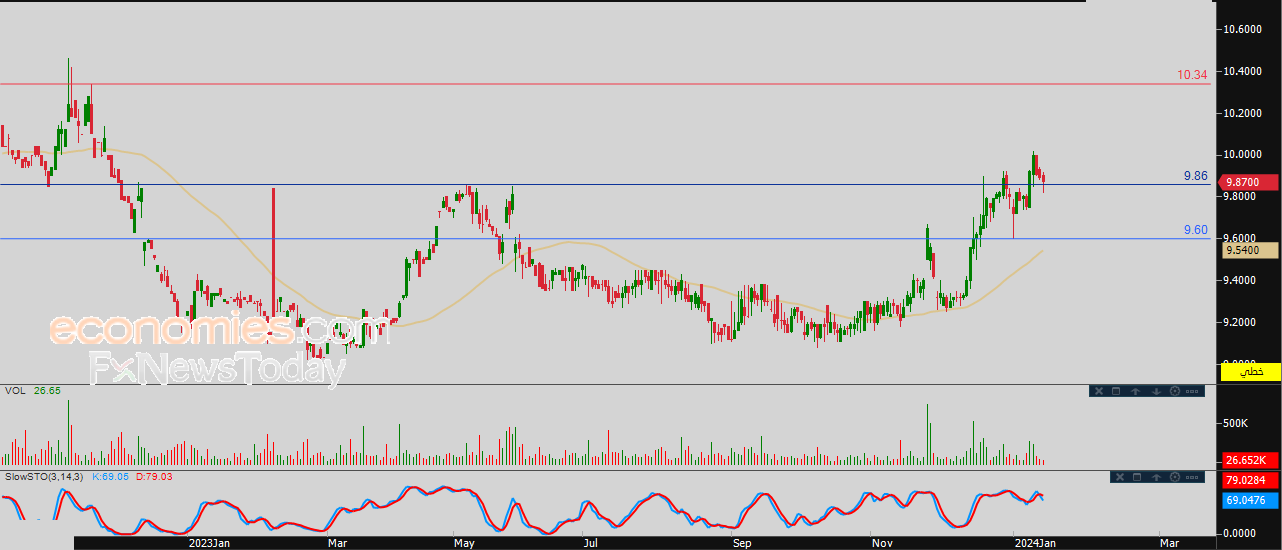Click the 500K volume axis label
This screenshot has height=550, width=1282.
pyautogui.click(x=1237, y=424)
